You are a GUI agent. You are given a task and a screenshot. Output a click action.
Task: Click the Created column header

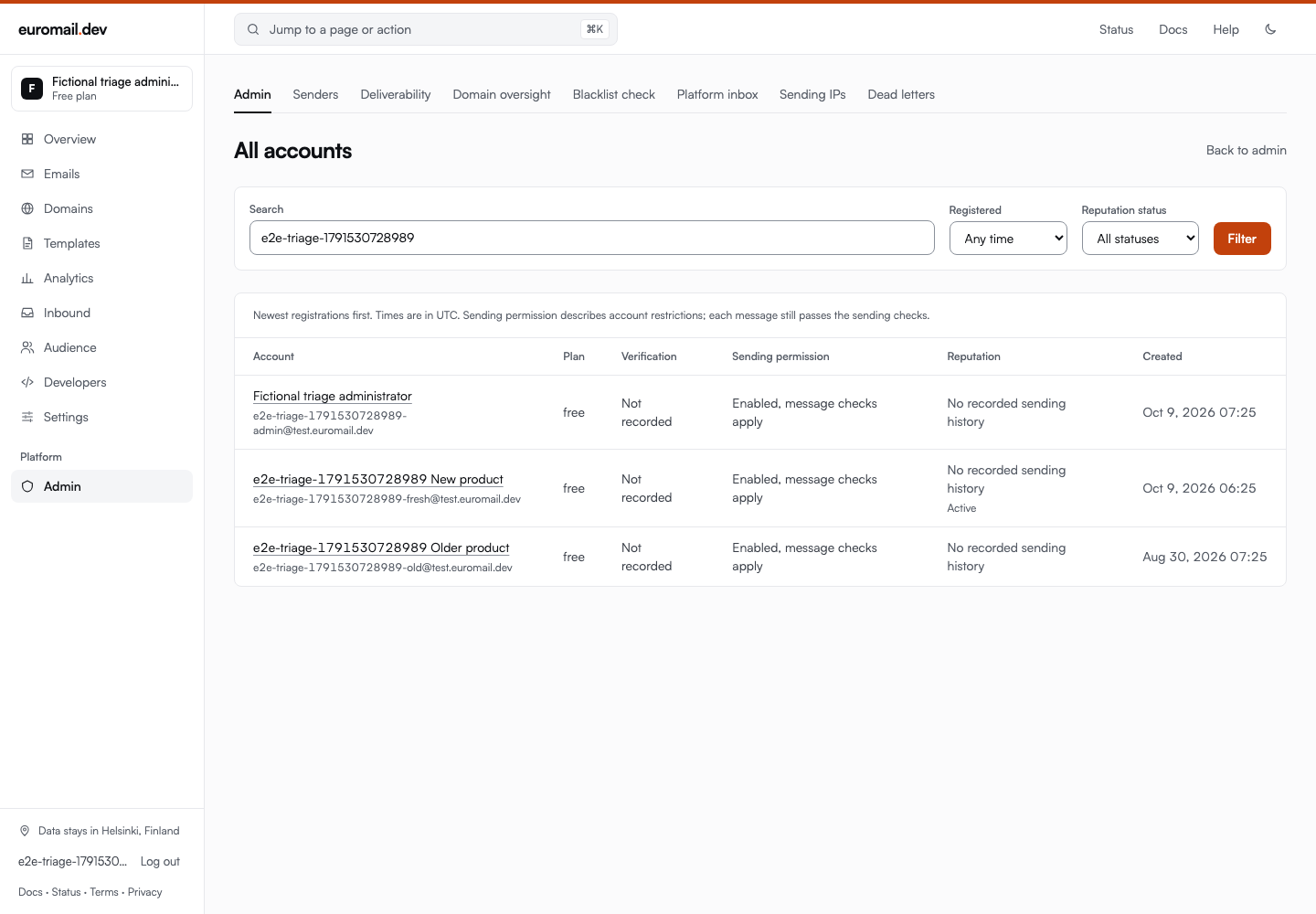[1162, 356]
